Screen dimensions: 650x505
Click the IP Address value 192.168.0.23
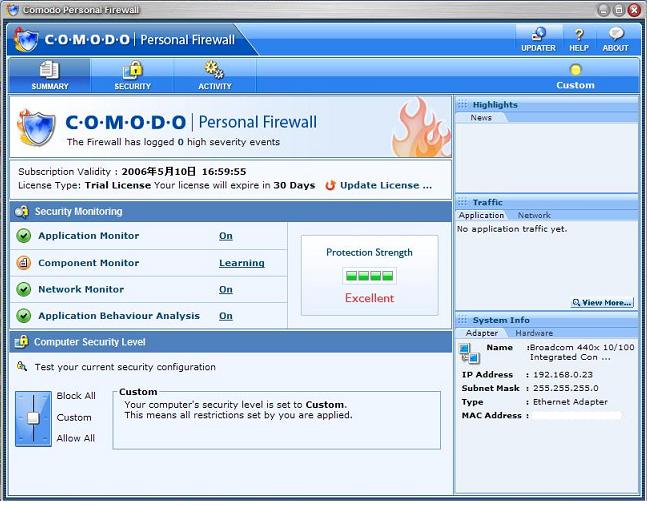click(565, 376)
